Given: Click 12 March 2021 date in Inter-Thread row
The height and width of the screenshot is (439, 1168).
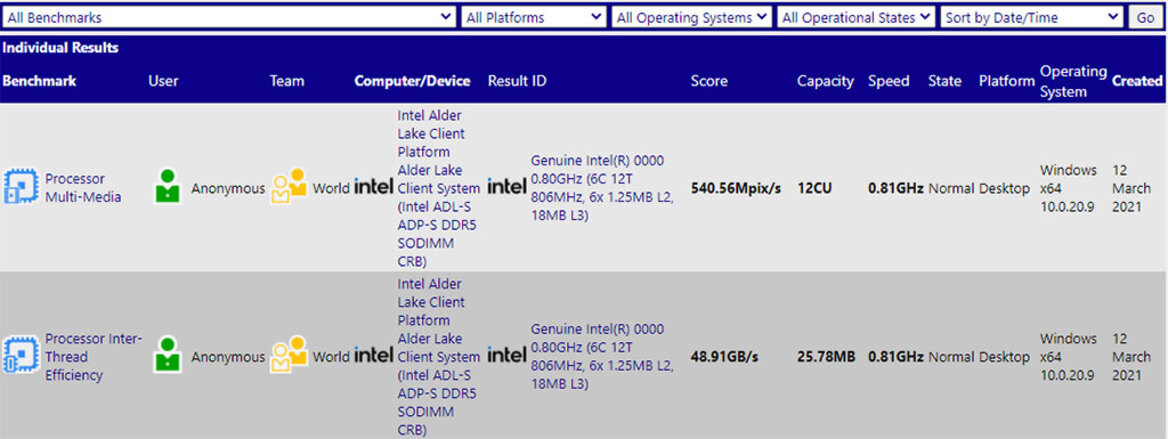Looking at the screenshot, I should pos(1132,357).
